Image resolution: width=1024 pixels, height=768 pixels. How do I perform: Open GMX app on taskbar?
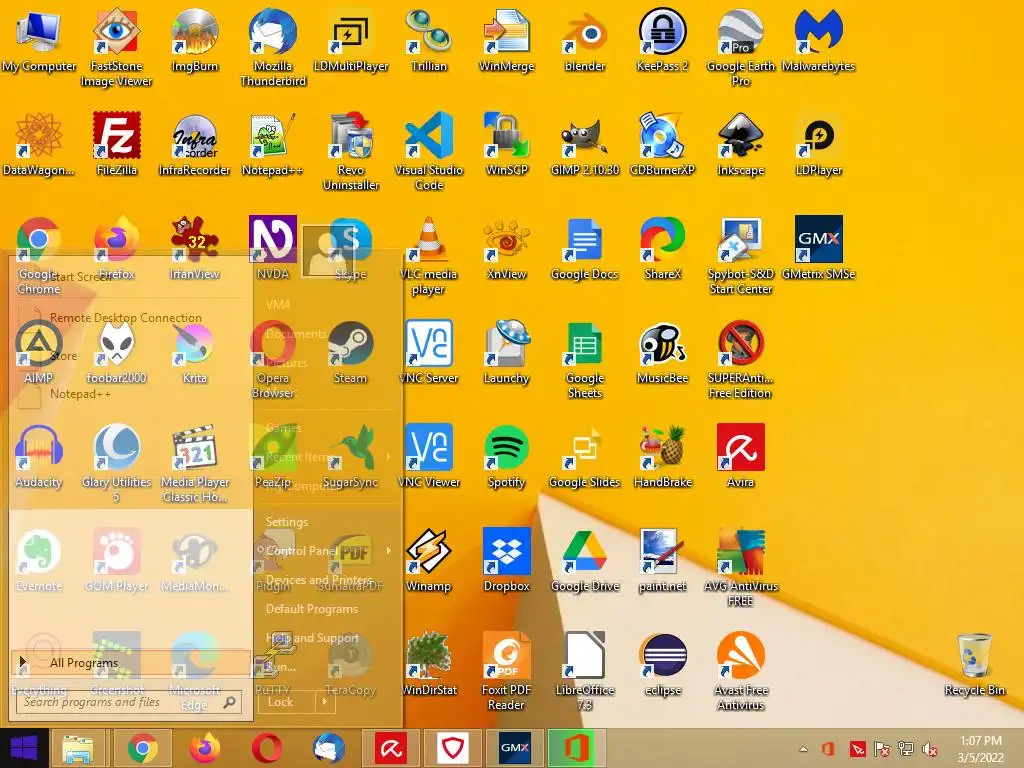[514, 748]
